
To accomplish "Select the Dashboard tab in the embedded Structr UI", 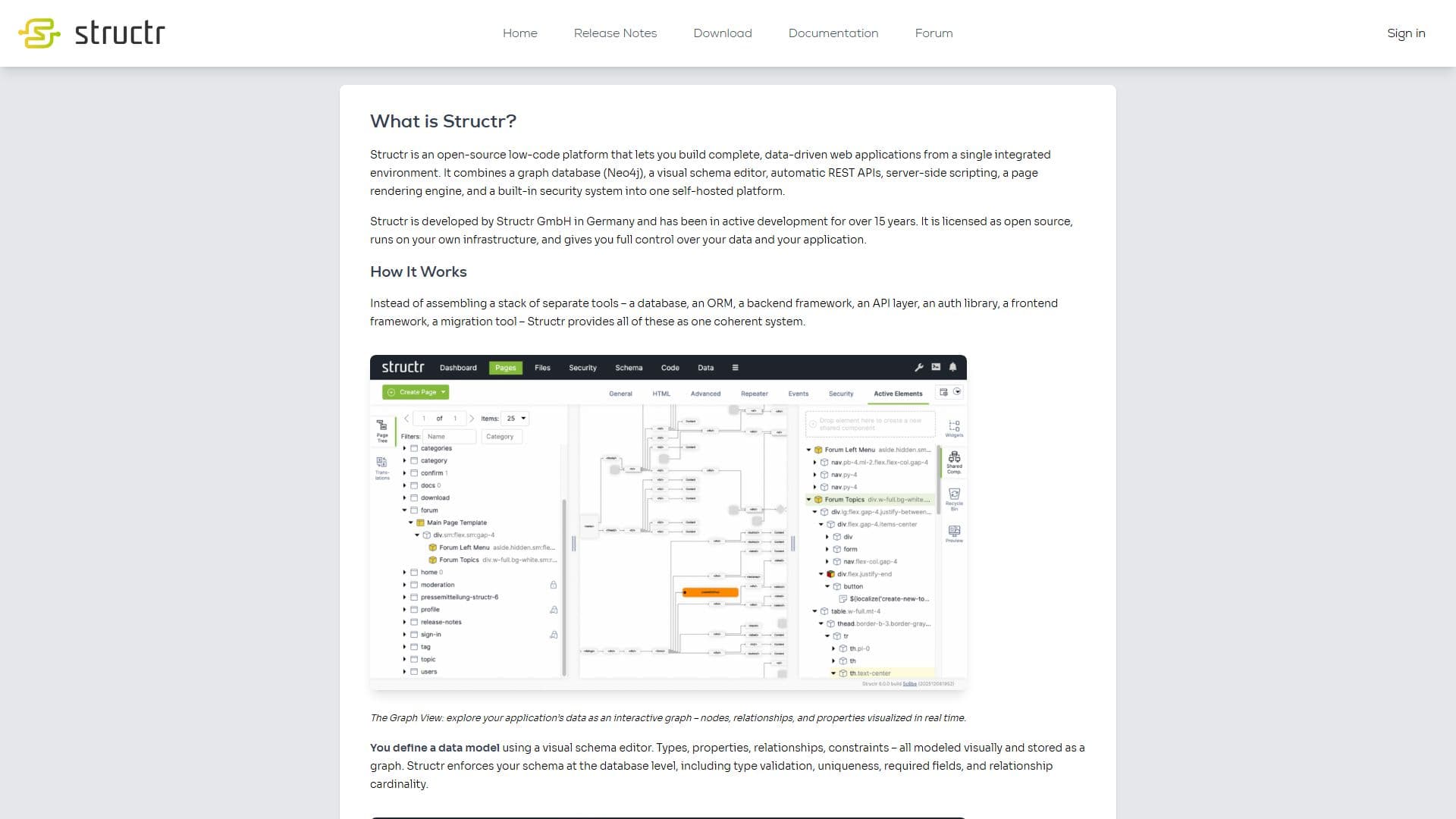I will [458, 368].
